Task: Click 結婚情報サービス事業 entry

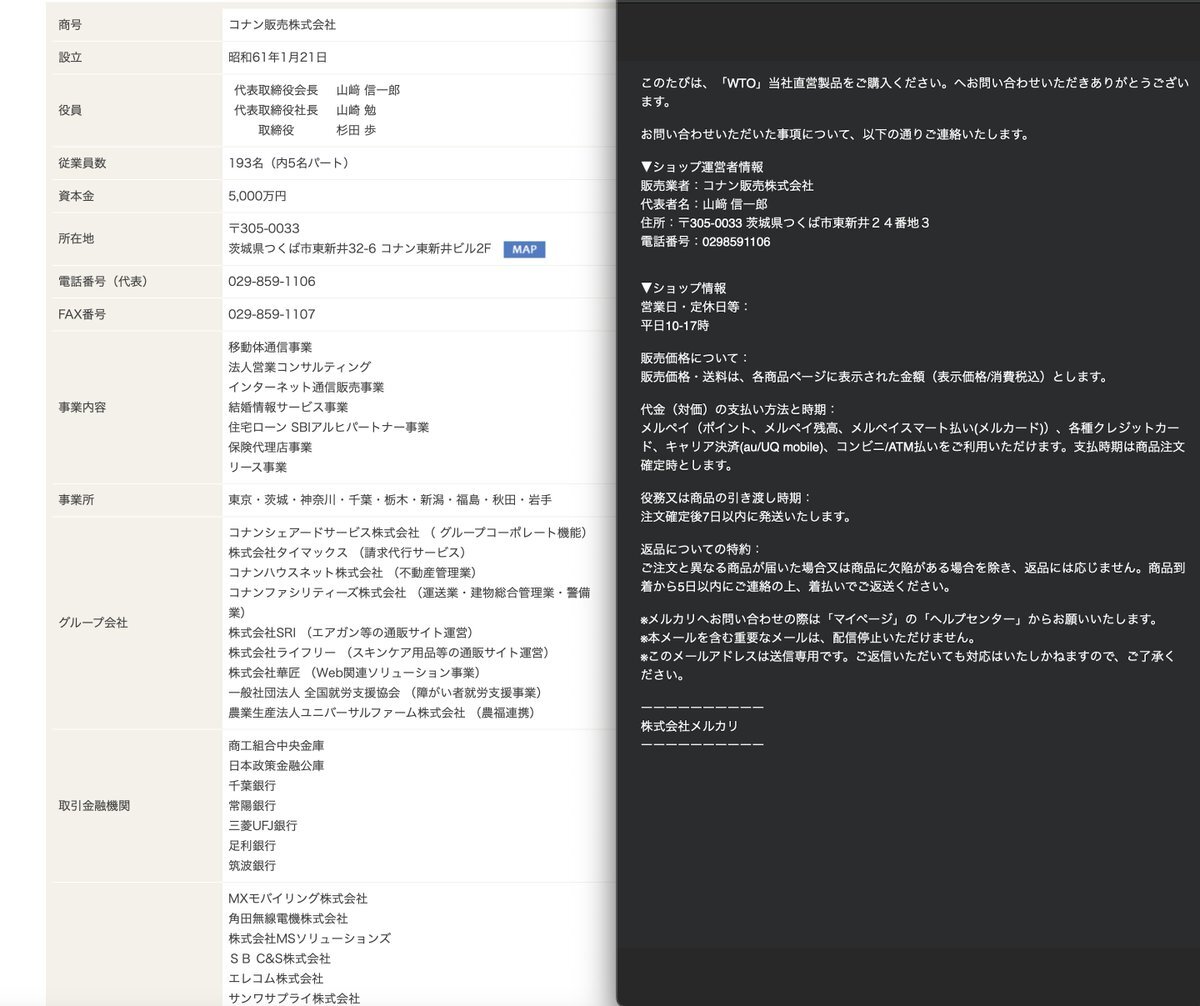Action: (x=288, y=407)
